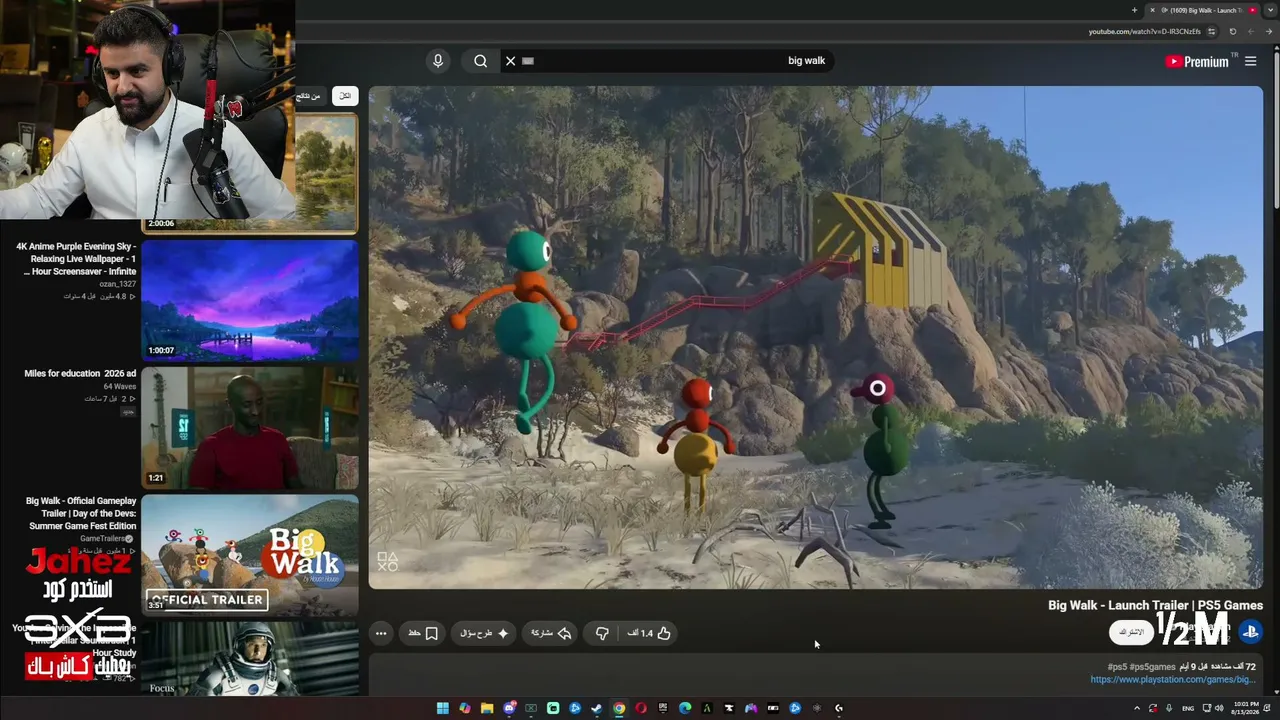The image size is (1280, 720).
Task: Open site settings icon in address bar
Action: point(1212,32)
